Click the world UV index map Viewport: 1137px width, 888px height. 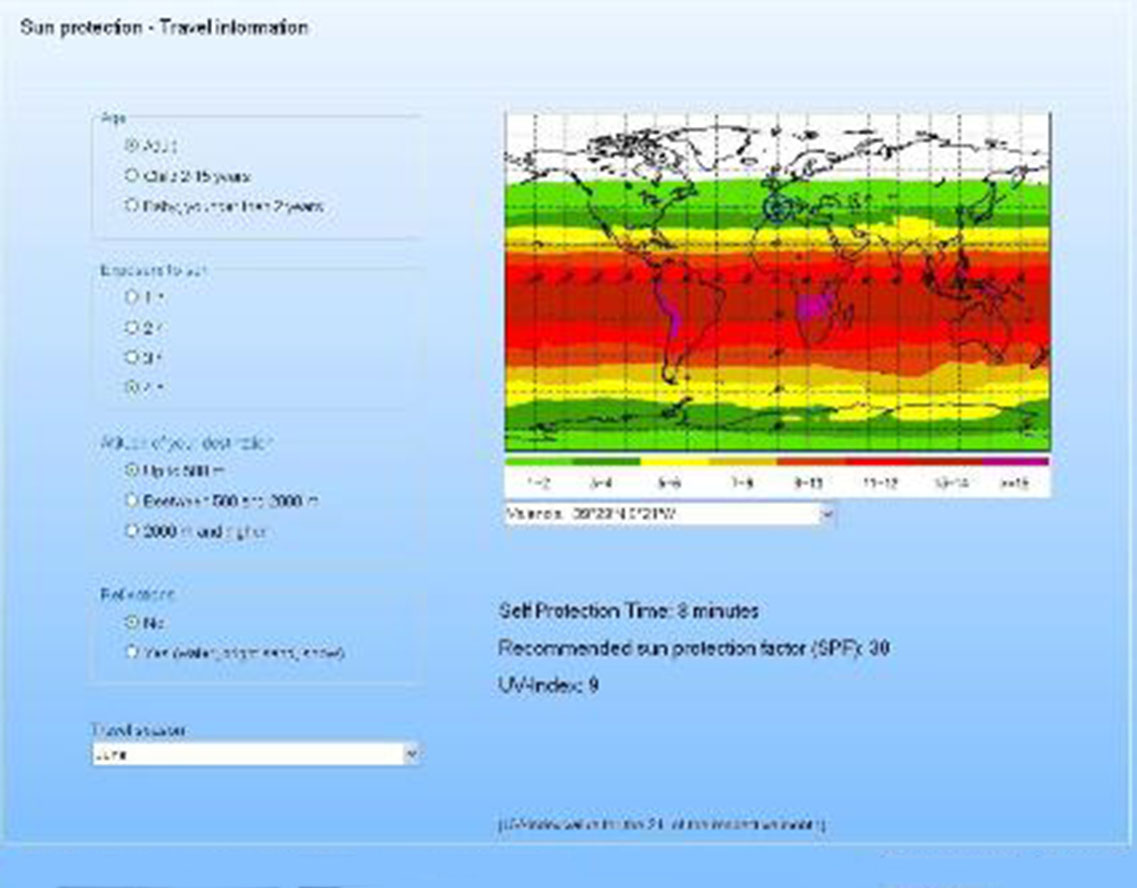[x=777, y=281]
